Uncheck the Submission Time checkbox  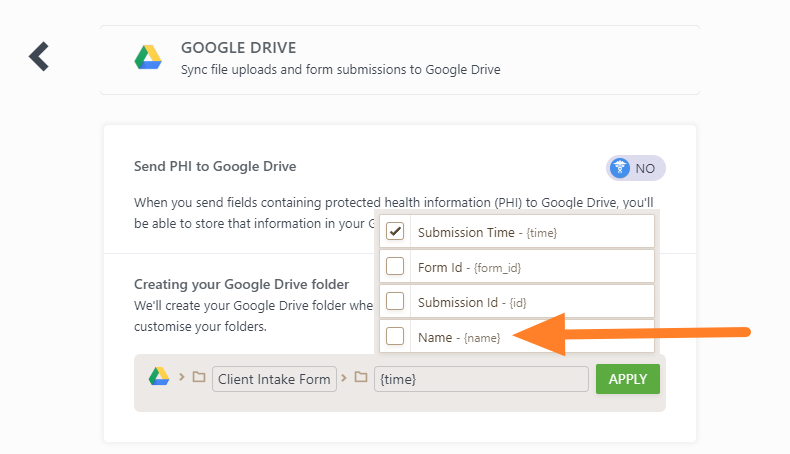[395, 232]
